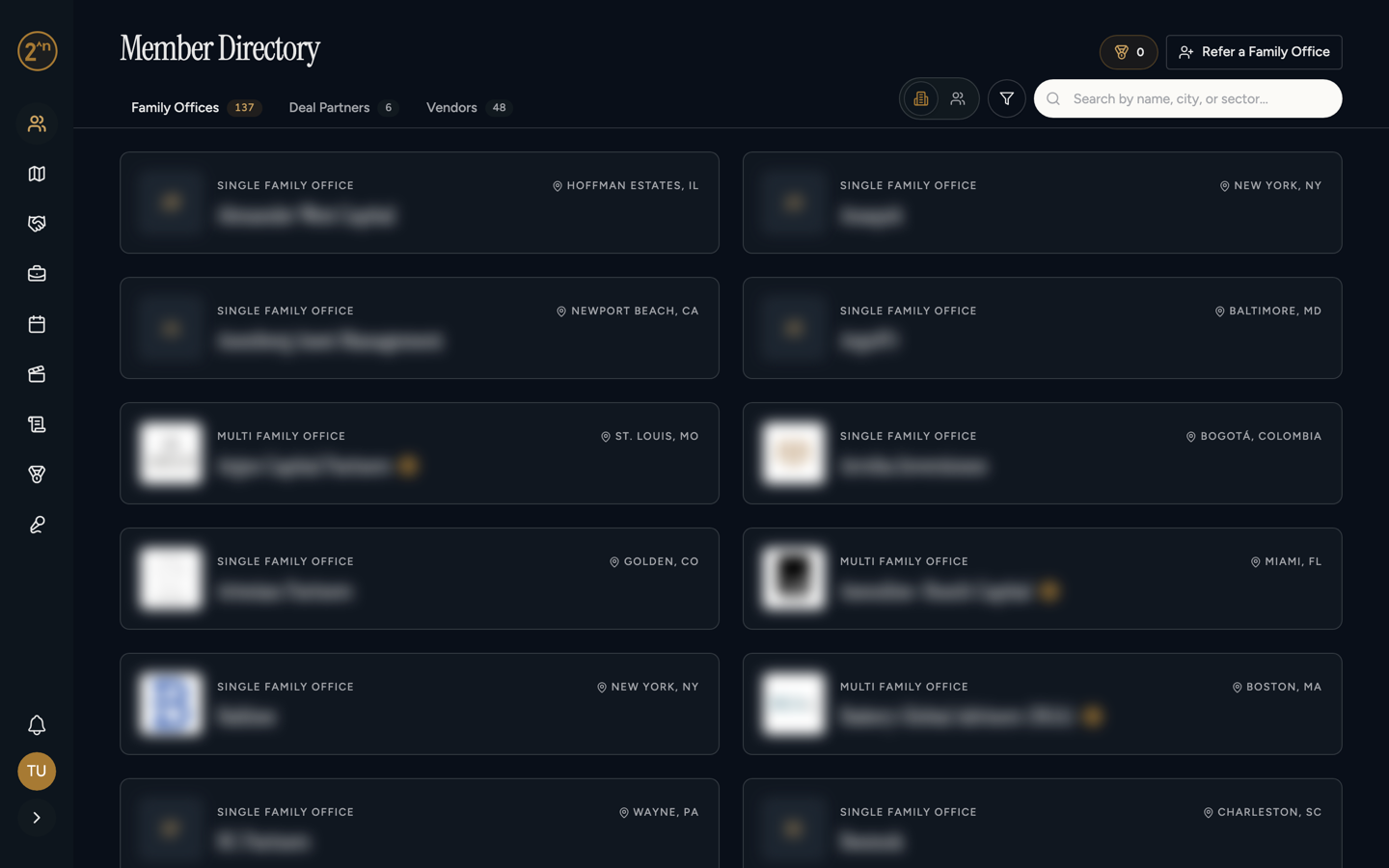Select the Vendors tab
This screenshot has width=1389, height=868.
point(469,107)
